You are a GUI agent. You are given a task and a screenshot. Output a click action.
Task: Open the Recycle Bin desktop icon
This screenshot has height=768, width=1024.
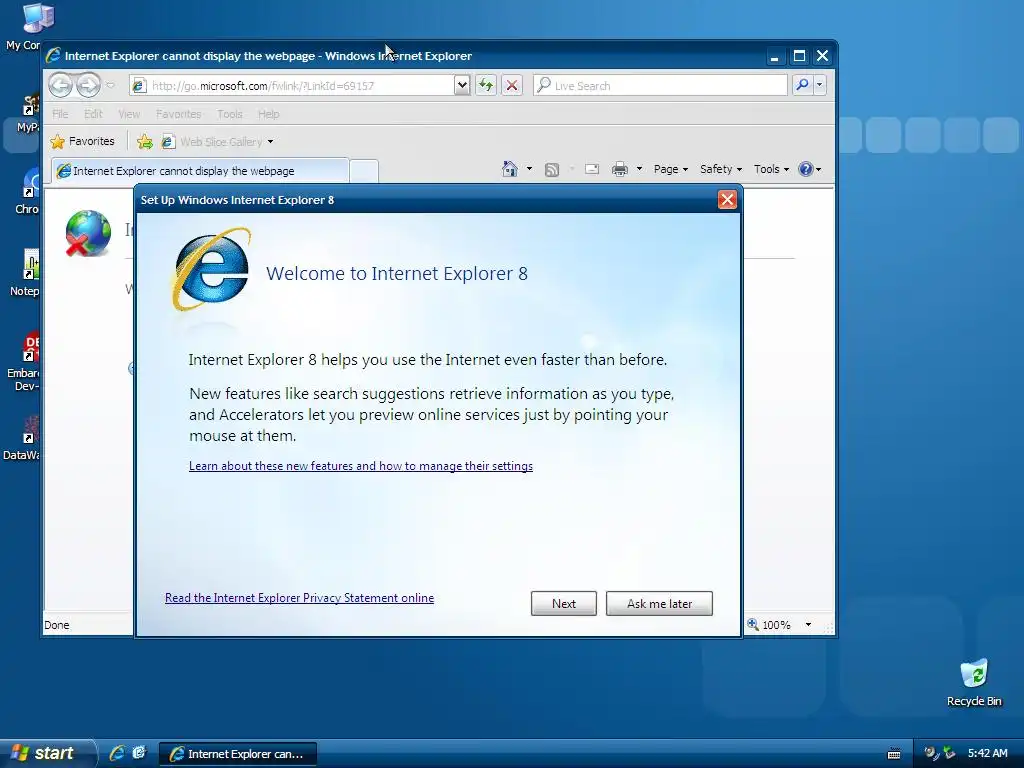[974, 683]
